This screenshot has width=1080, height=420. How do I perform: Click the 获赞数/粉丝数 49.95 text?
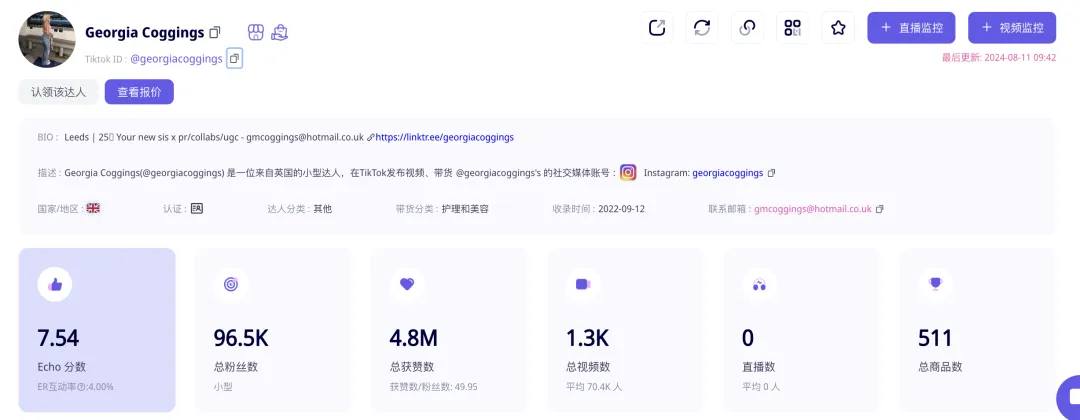tap(433, 387)
